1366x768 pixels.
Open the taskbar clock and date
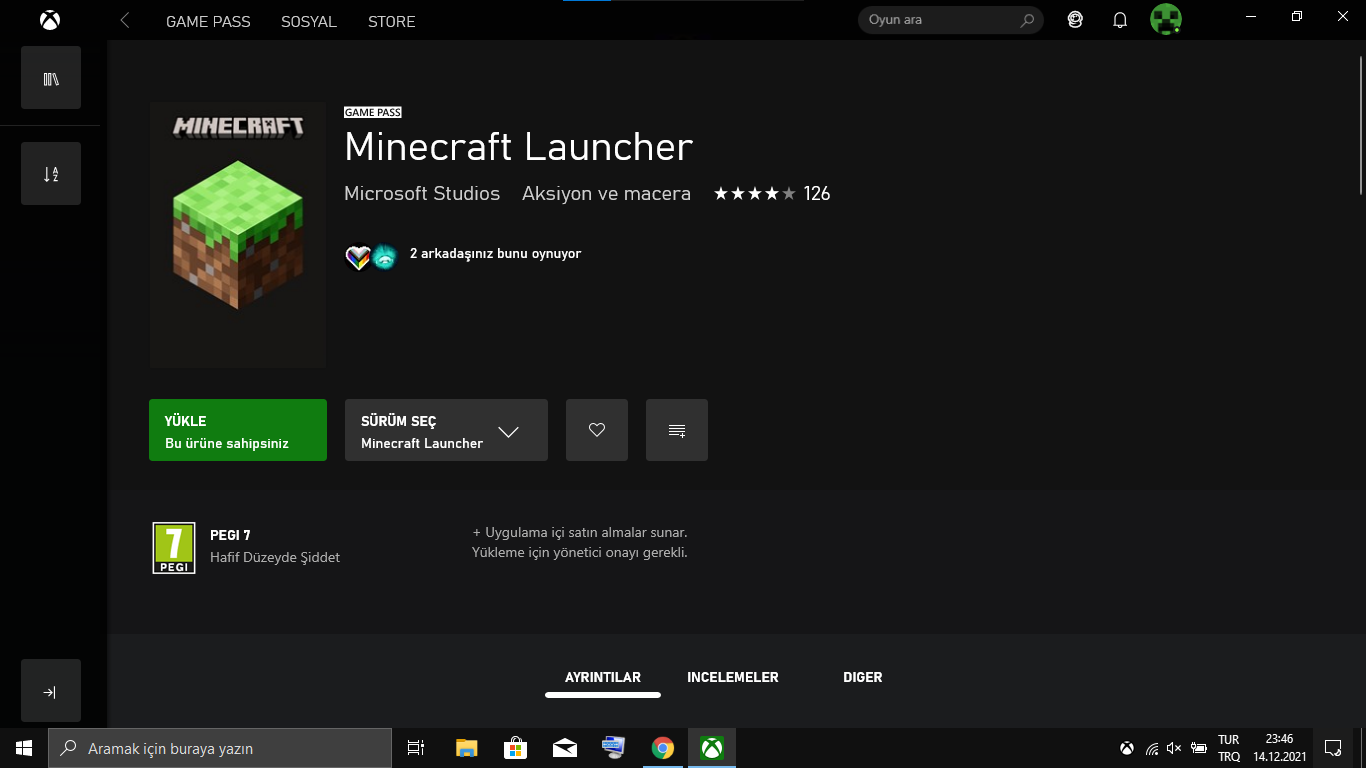(x=1280, y=748)
